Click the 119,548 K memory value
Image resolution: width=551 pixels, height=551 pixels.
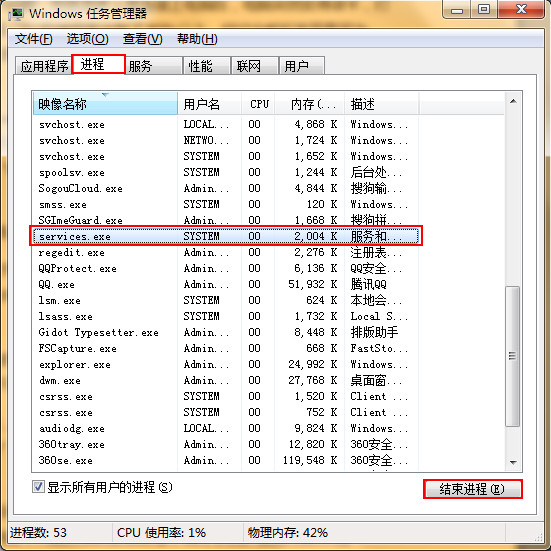(x=310, y=460)
